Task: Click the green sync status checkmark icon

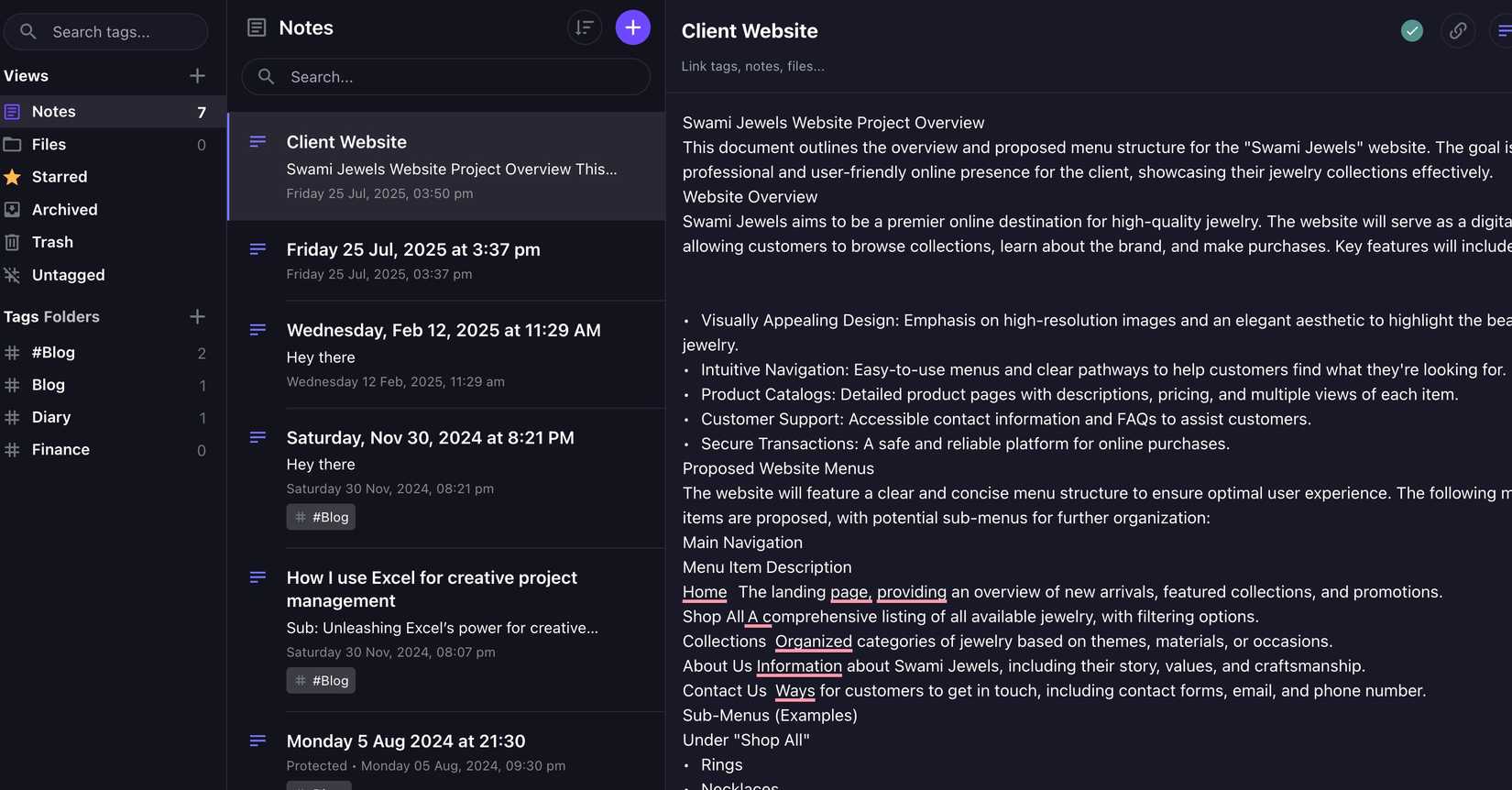Action: (1411, 31)
